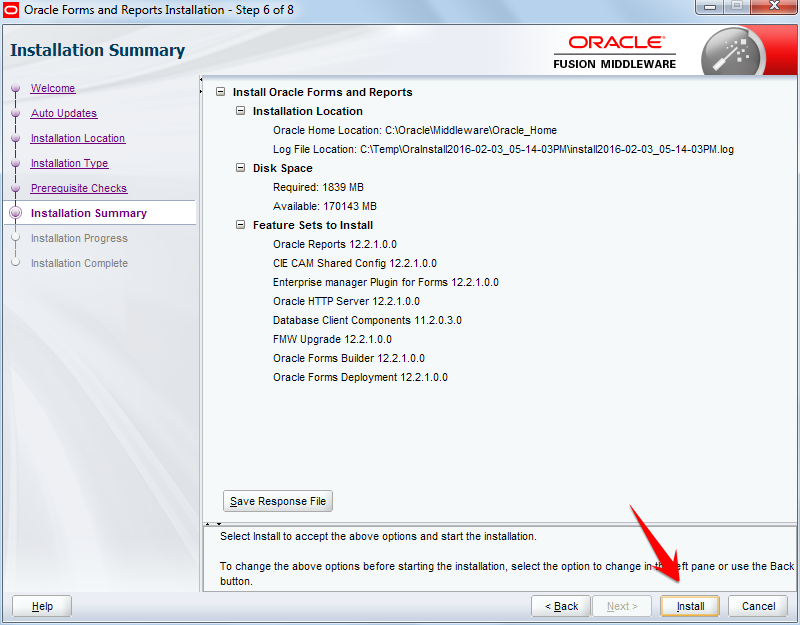Collapse the Install Oracle Forms and Reports node
800x625 pixels.
(220, 92)
